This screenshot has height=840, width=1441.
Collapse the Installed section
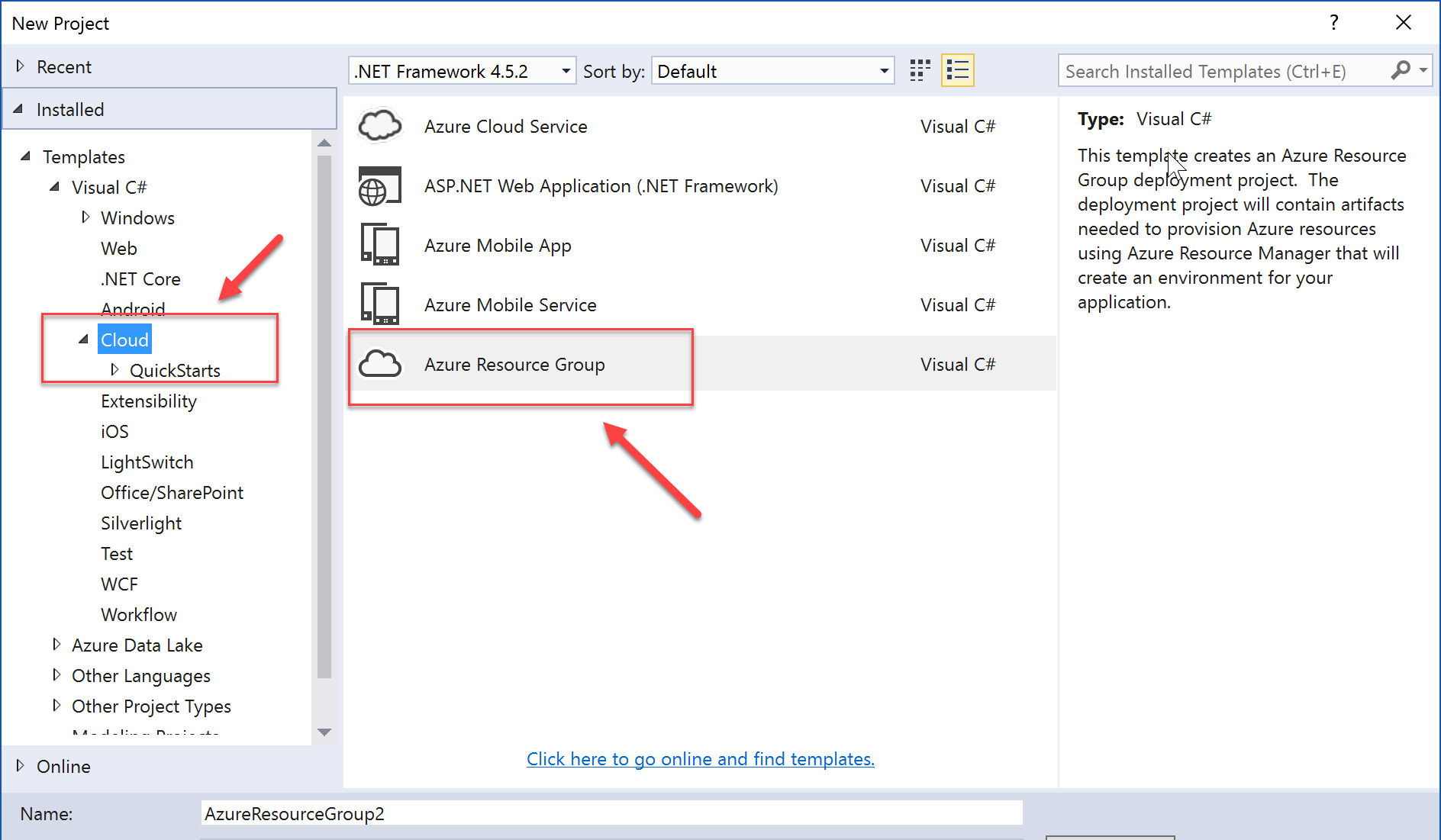tap(18, 109)
